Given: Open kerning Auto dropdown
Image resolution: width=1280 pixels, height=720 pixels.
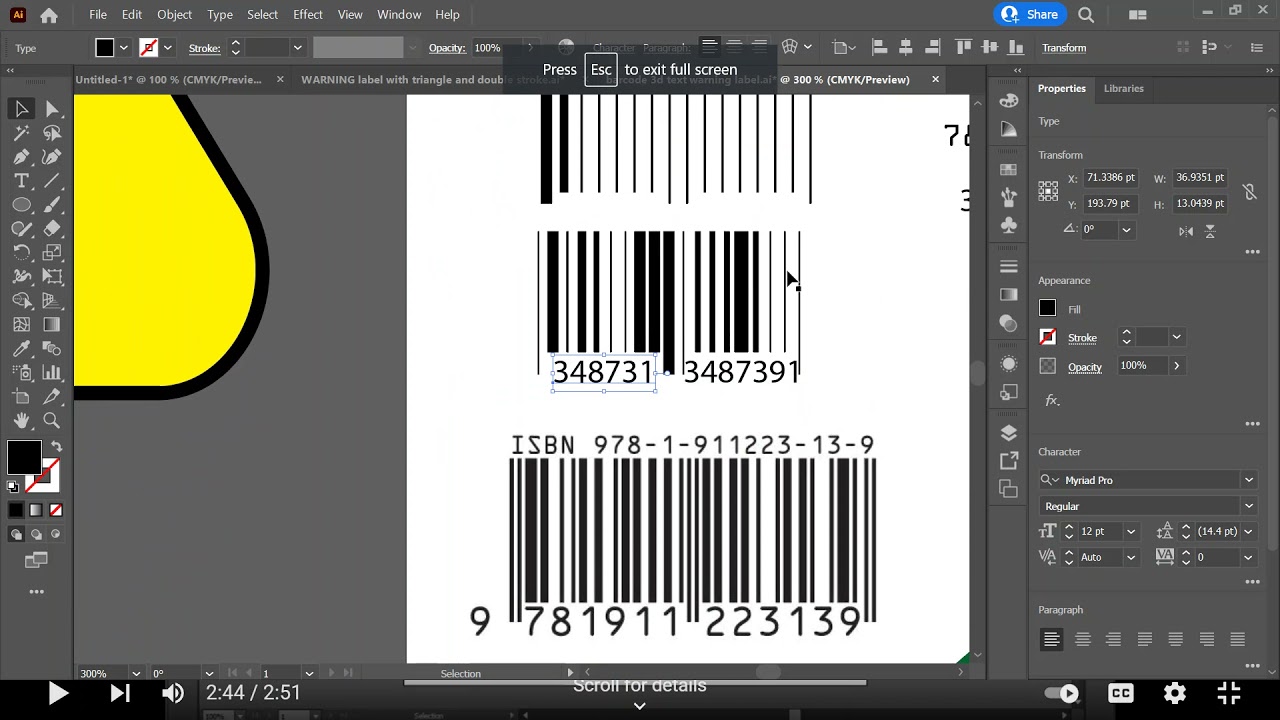Looking at the screenshot, I should pyautogui.click(x=1131, y=557).
